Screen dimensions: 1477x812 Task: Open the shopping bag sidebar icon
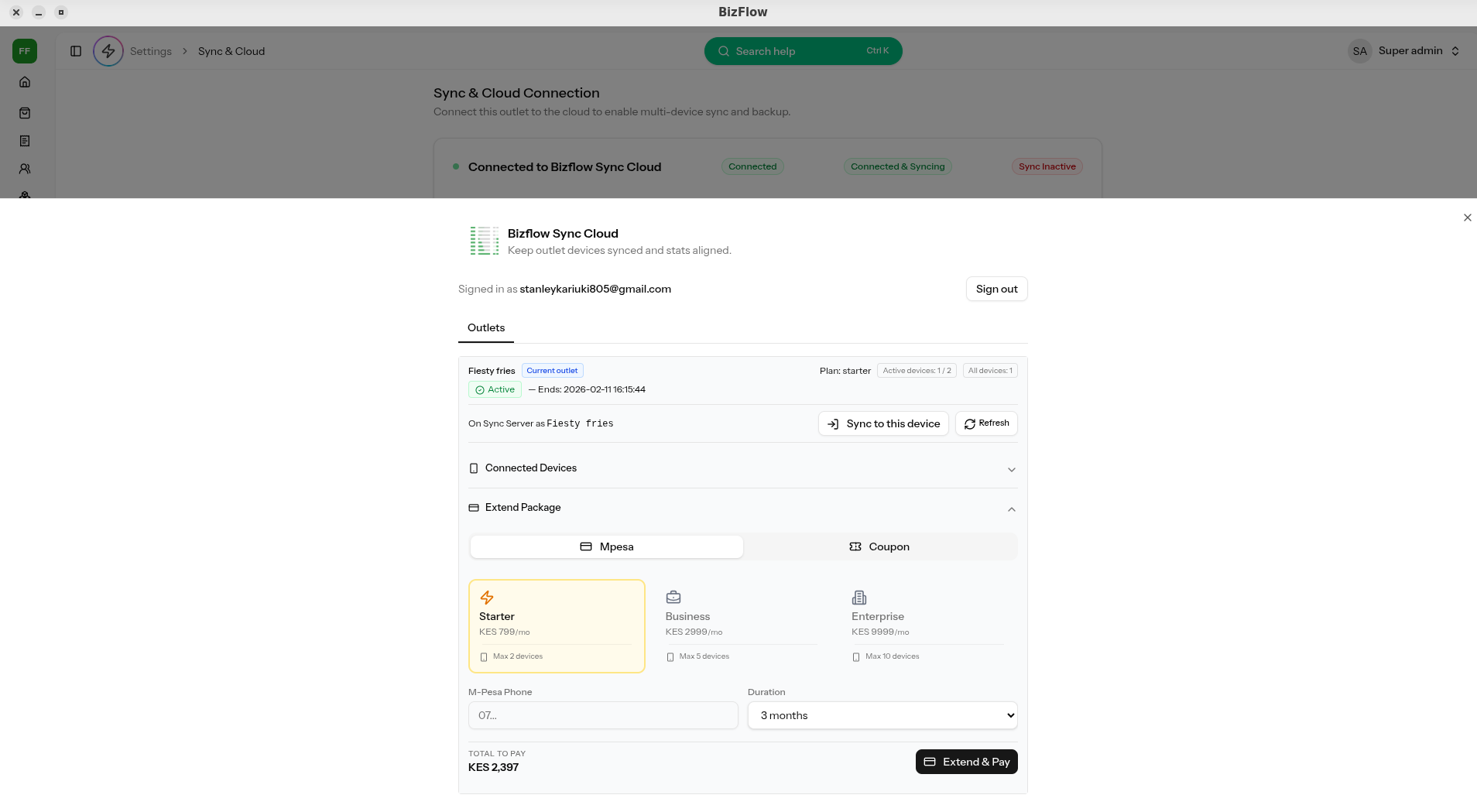pos(25,113)
